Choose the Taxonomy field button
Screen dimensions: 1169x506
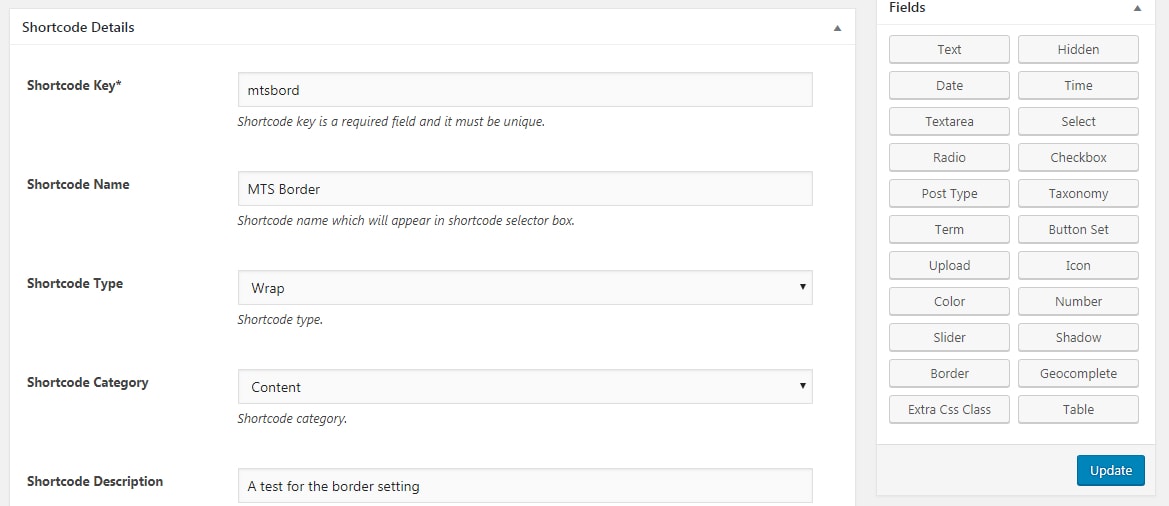coord(1078,194)
